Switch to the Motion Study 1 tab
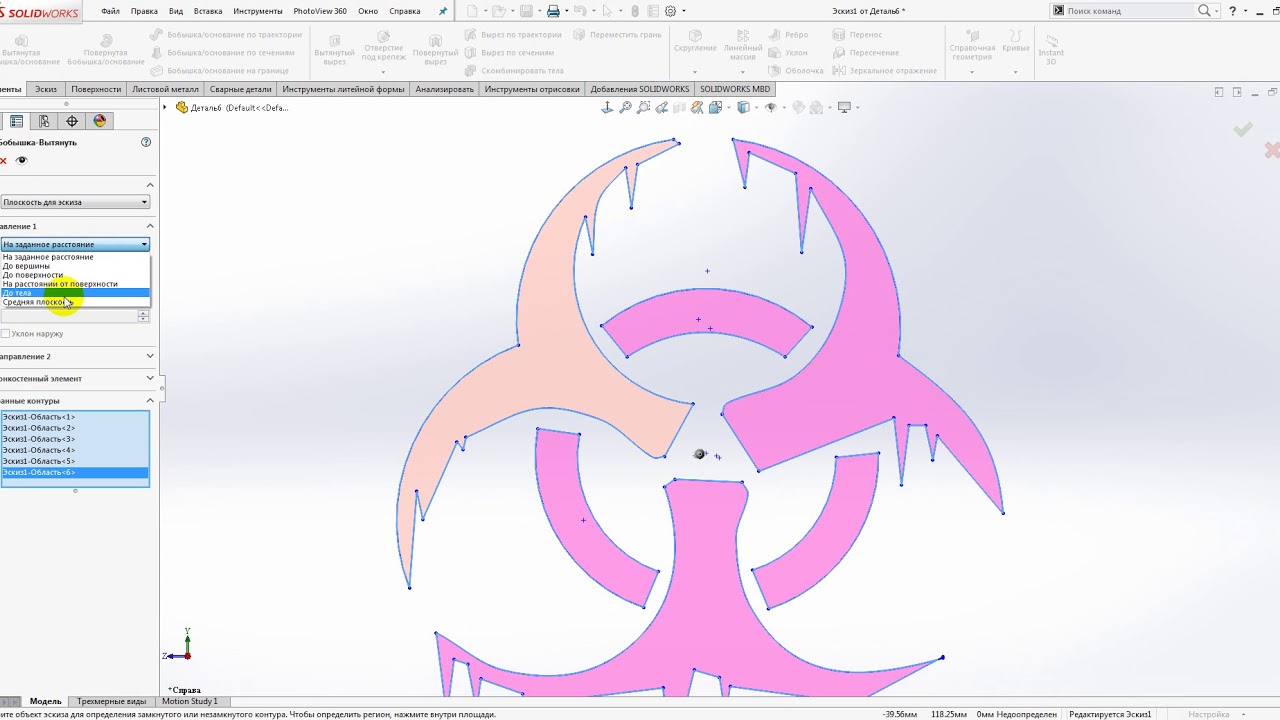 tap(189, 701)
